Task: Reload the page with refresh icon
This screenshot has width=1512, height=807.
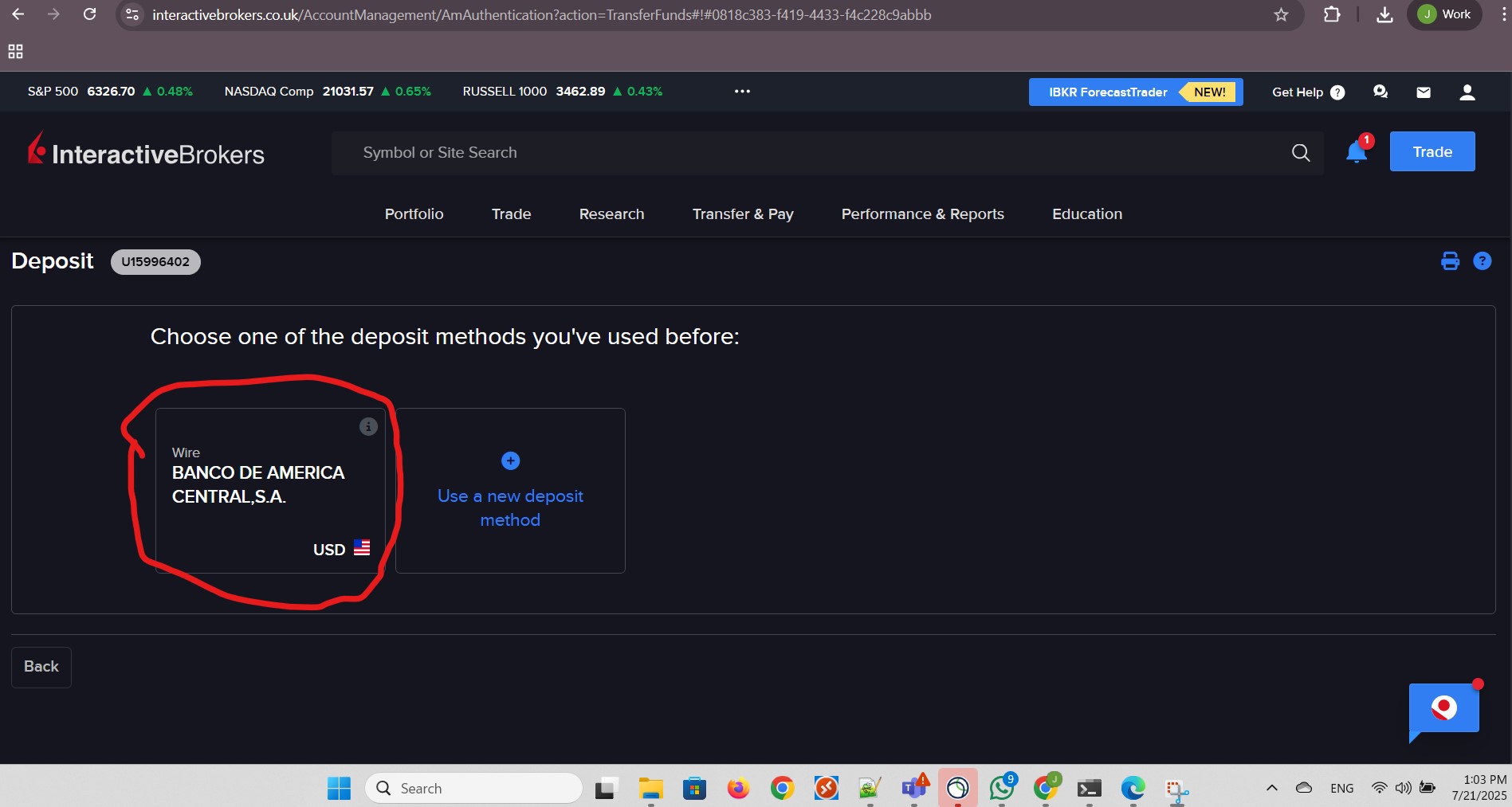Action: tap(90, 14)
